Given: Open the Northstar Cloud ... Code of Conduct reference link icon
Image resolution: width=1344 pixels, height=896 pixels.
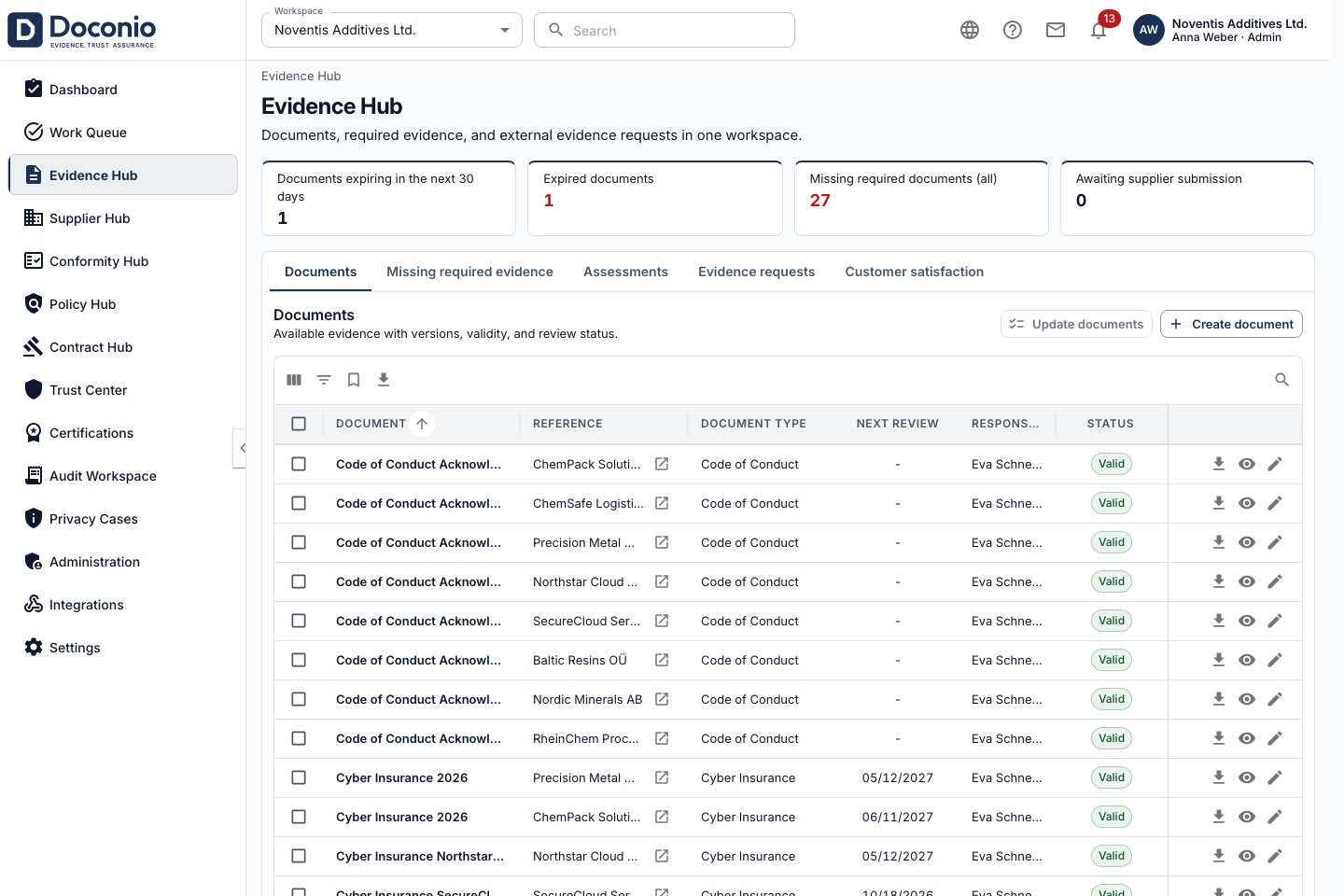Looking at the screenshot, I should [x=662, y=581].
